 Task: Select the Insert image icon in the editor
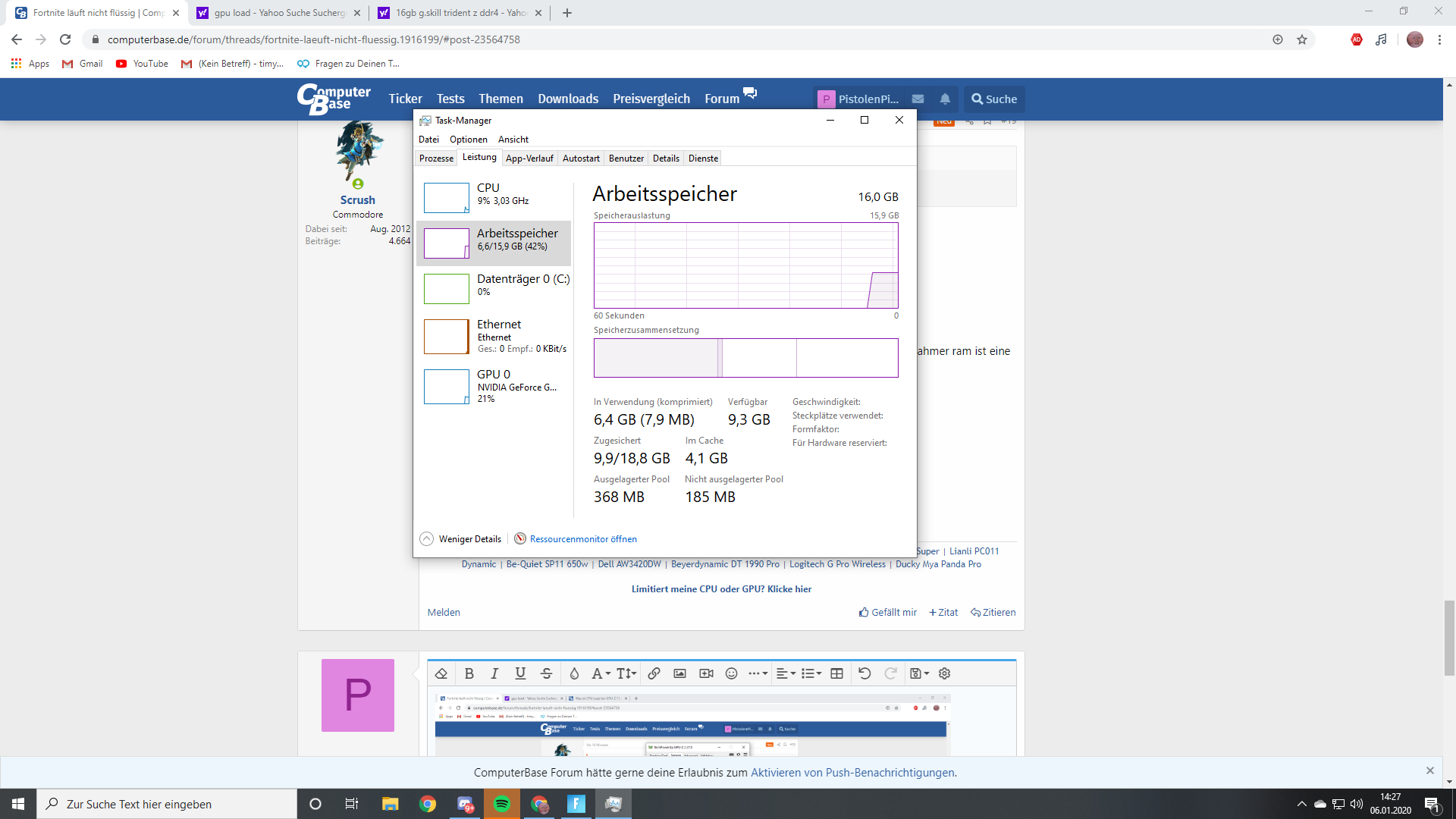click(679, 673)
